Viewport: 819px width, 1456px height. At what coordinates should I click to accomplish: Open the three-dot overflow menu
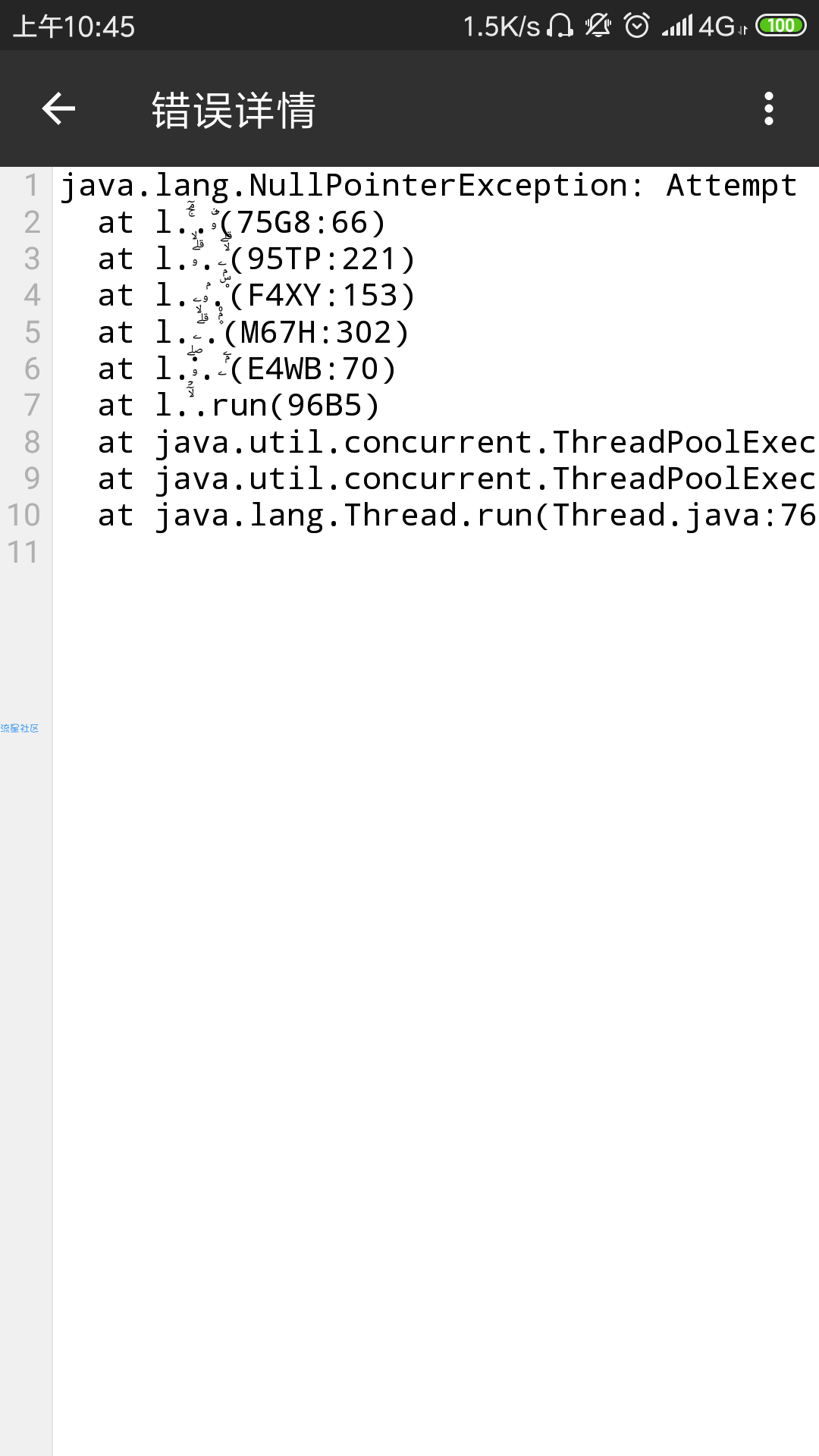768,109
